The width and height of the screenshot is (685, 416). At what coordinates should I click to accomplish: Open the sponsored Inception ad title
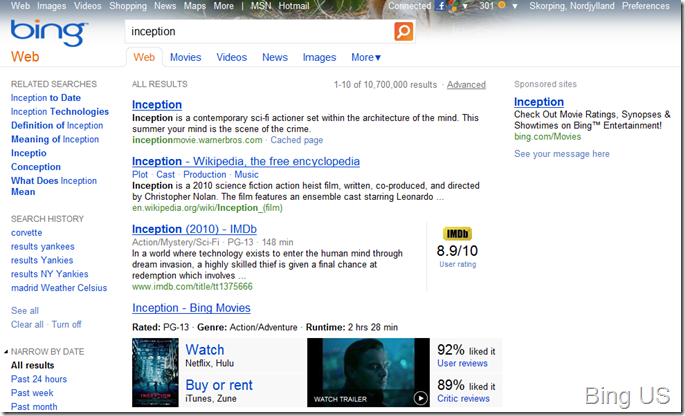pyautogui.click(x=539, y=102)
